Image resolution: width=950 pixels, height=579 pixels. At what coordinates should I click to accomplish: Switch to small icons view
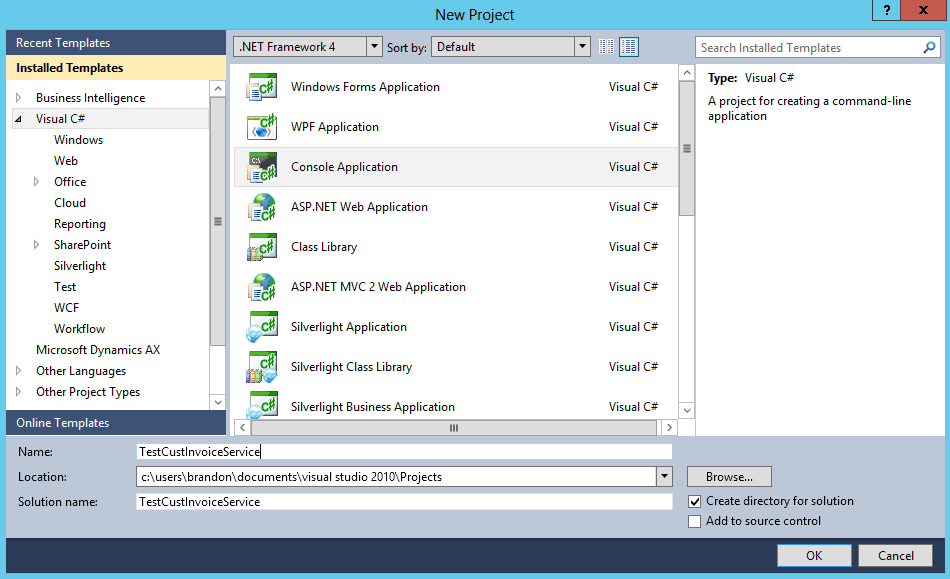pos(606,47)
